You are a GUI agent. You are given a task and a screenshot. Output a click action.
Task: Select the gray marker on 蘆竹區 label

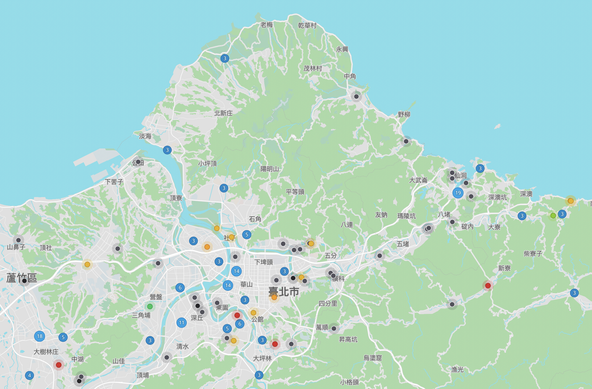point(24,281)
